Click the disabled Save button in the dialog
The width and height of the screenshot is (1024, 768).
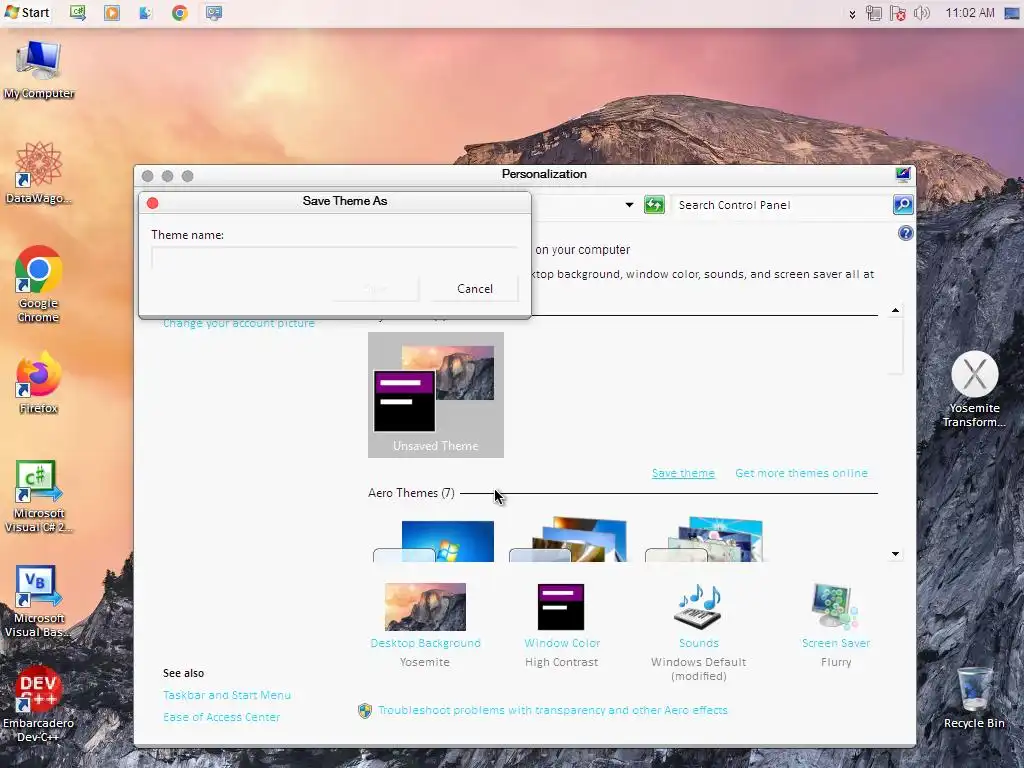point(375,289)
